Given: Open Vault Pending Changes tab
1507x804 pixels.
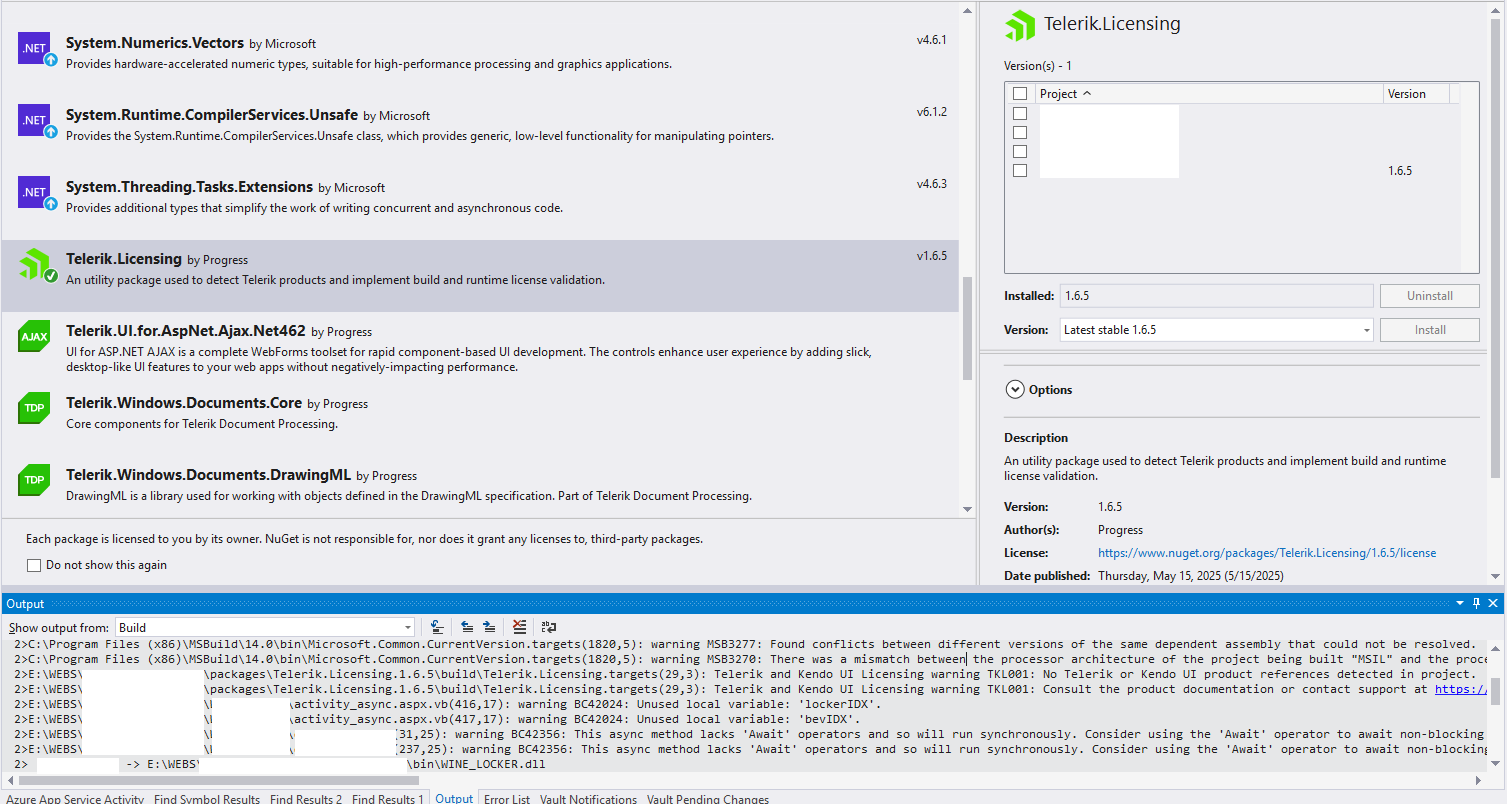Looking at the screenshot, I should [708, 799].
